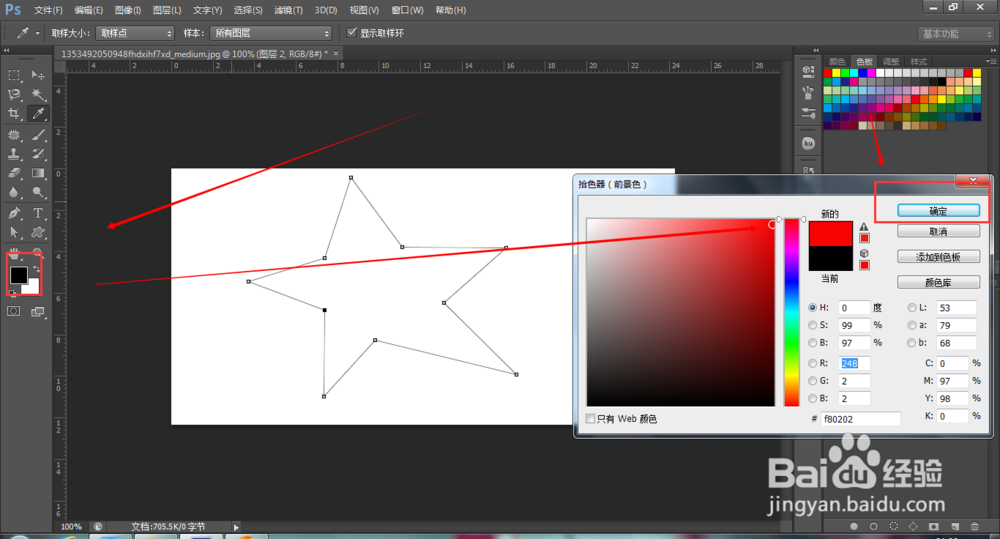Select the S saturation radio button
The image size is (1000, 539).
click(x=812, y=325)
